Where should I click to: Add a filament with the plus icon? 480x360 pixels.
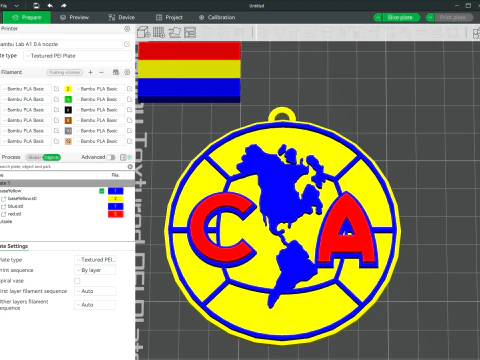coord(90,72)
